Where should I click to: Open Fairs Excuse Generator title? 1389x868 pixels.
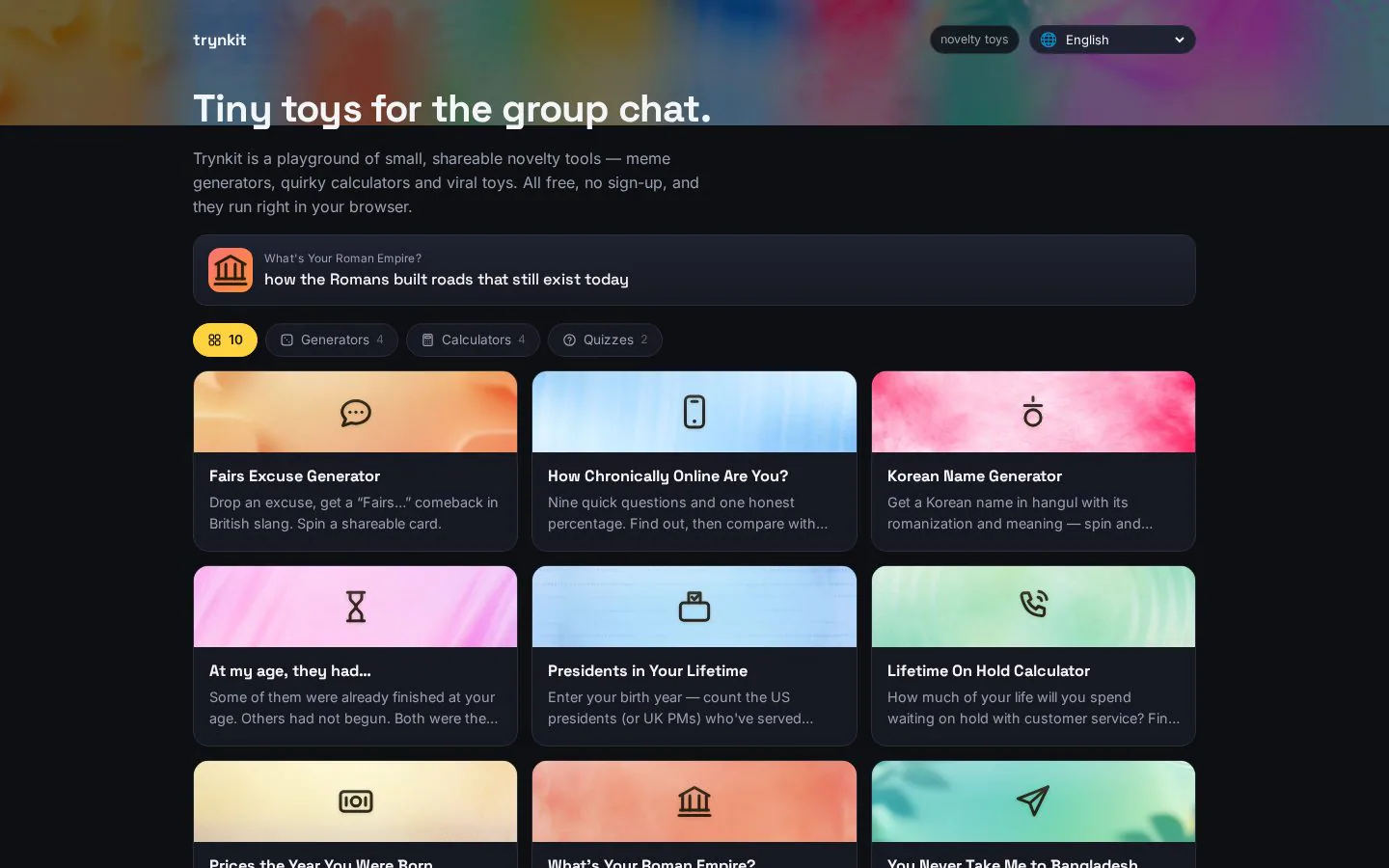coord(294,476)
